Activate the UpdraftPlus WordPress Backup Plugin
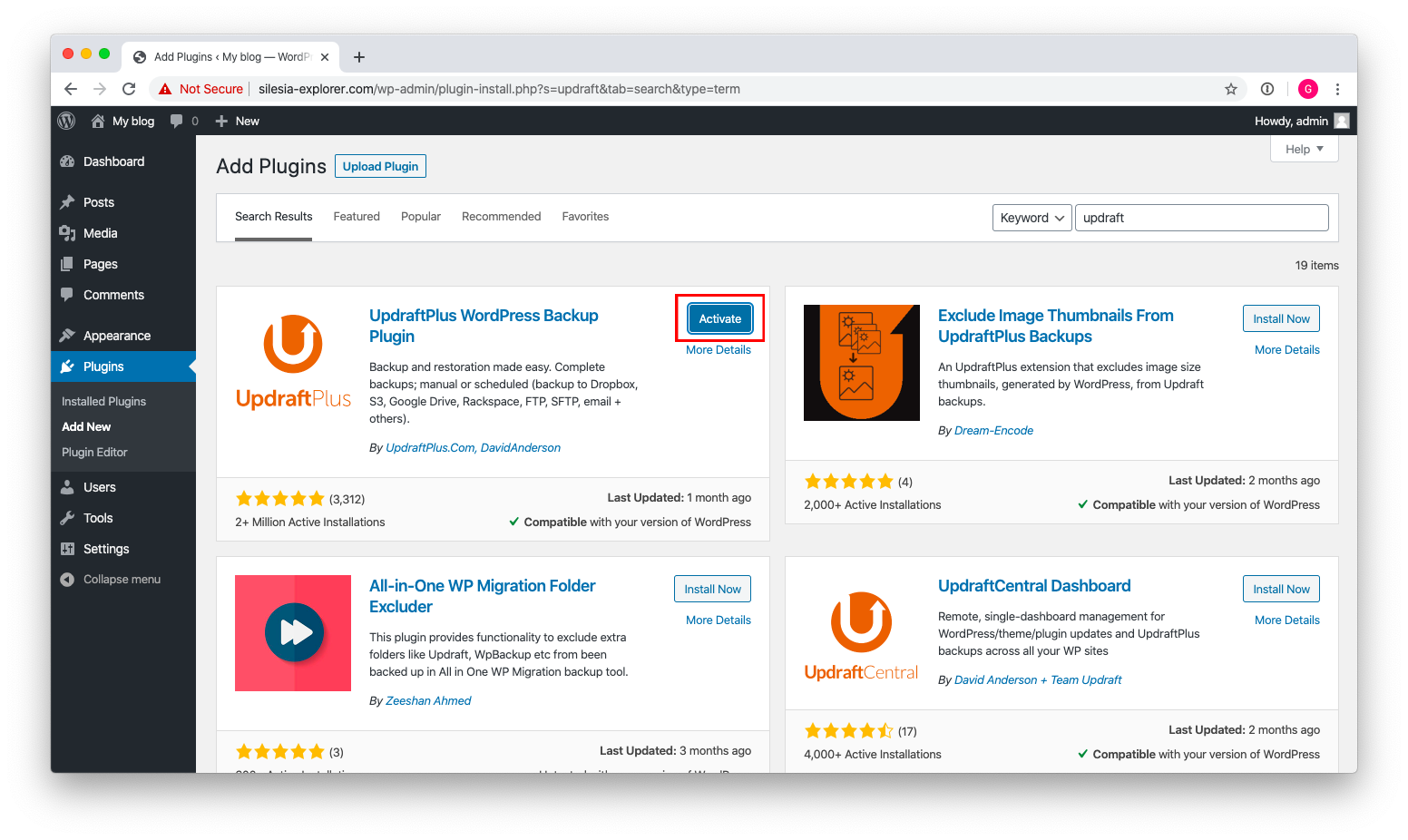The image size is (1408, 840). point(720,318)
